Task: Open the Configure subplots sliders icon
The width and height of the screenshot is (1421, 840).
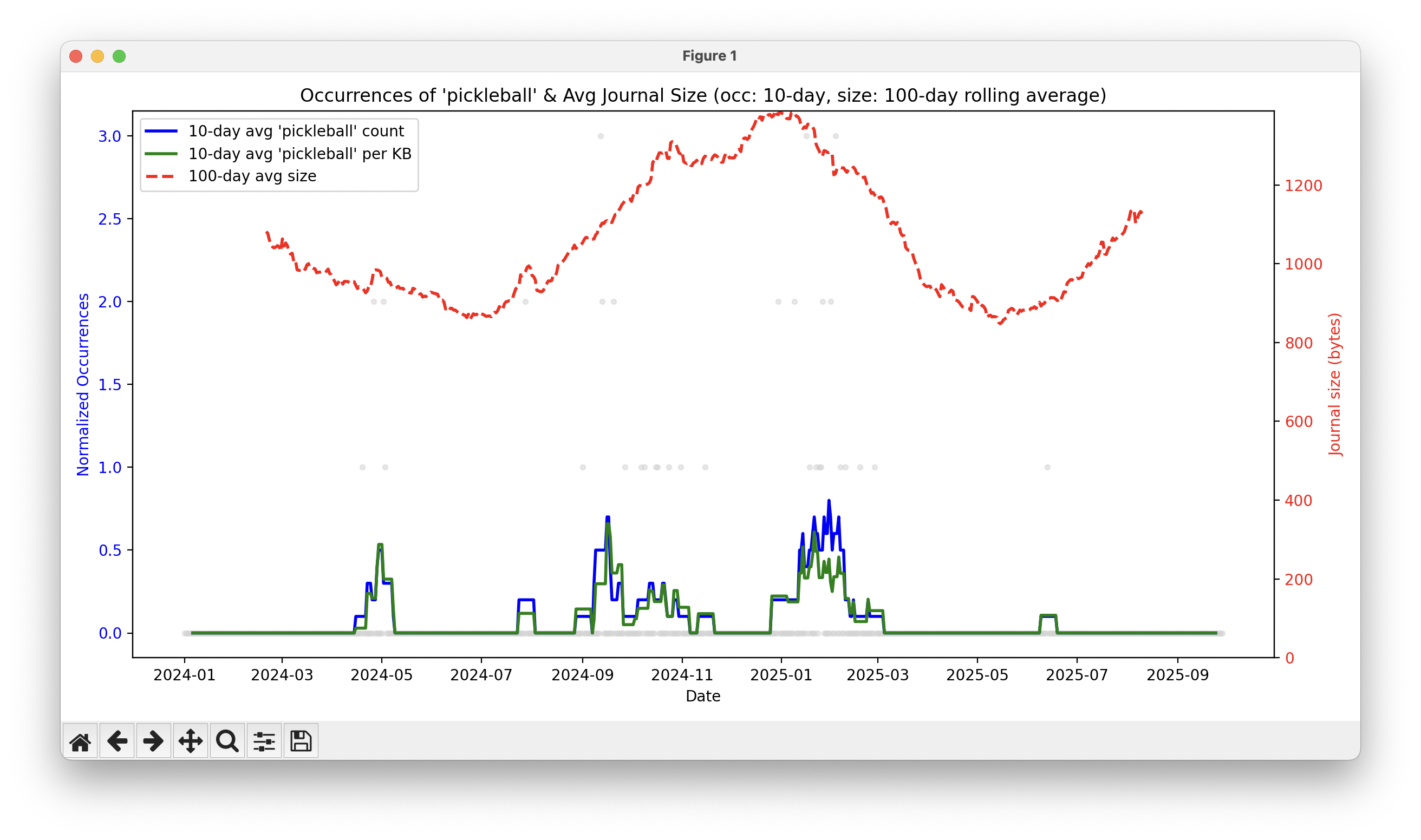Action: pos(264,741)
